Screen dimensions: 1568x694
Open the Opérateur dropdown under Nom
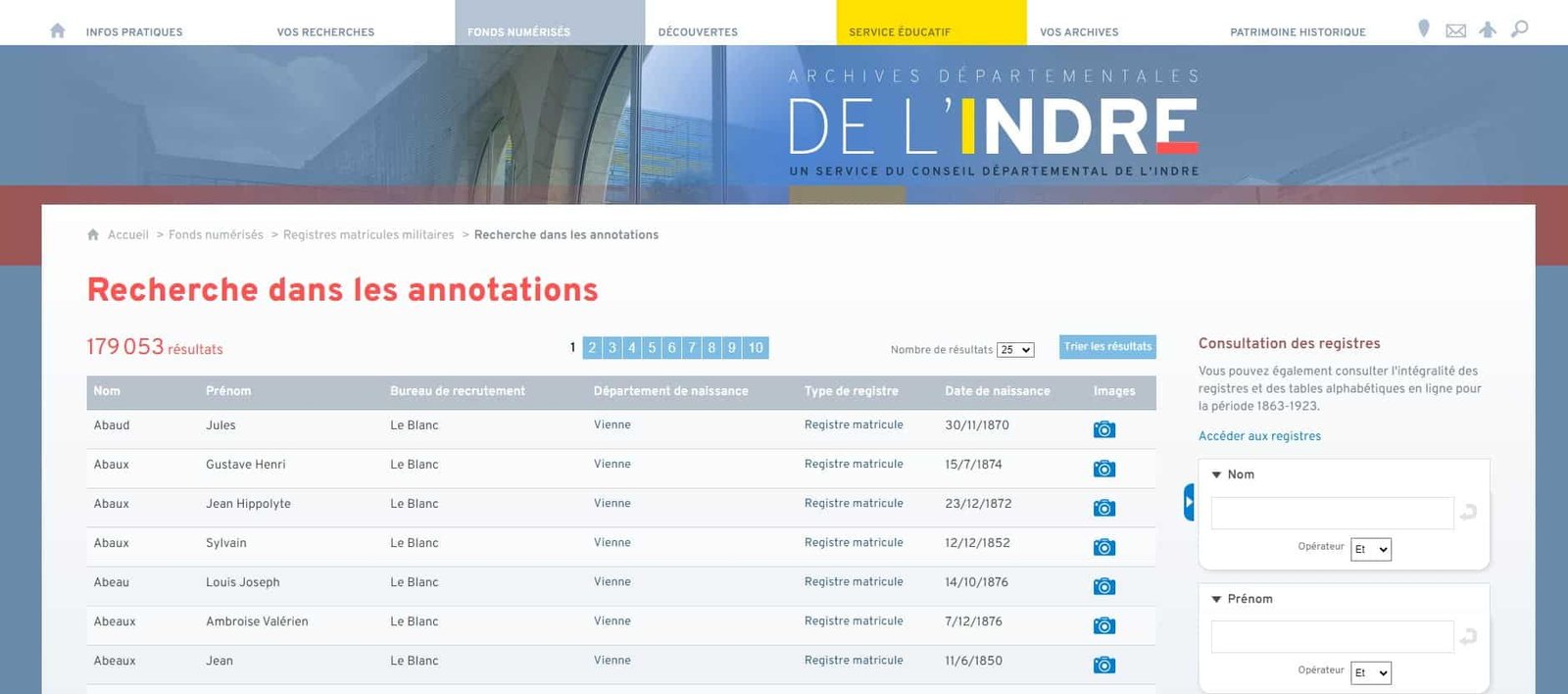1371,550
